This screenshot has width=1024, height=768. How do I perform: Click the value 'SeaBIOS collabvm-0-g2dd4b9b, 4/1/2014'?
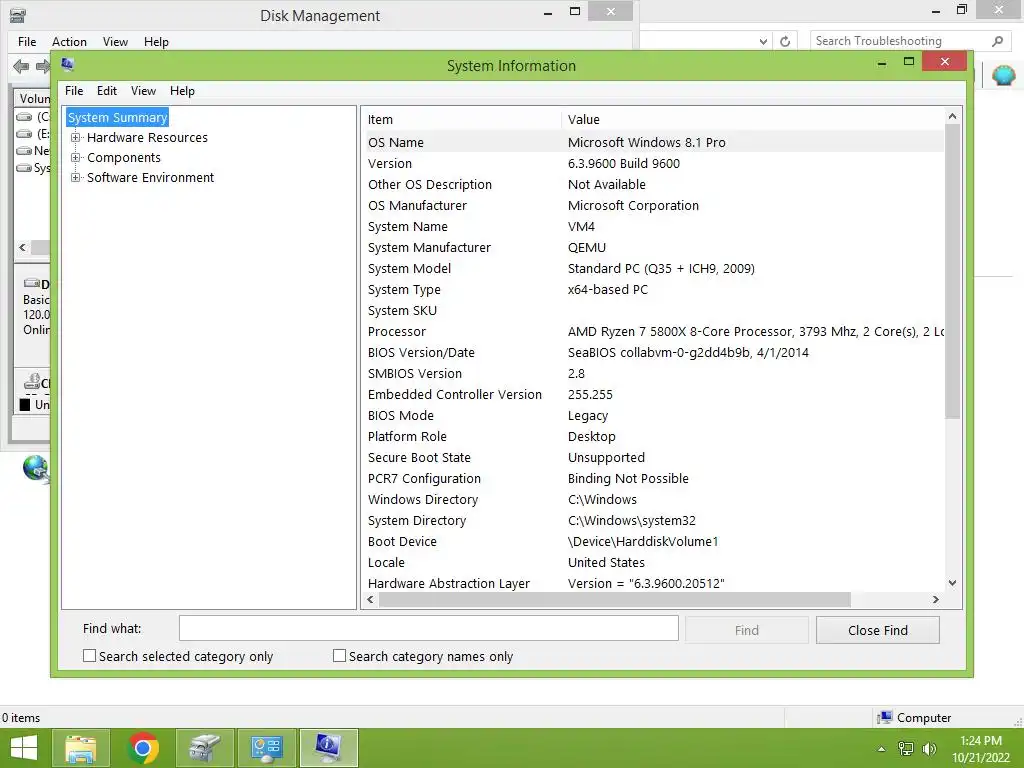point(688,353)
